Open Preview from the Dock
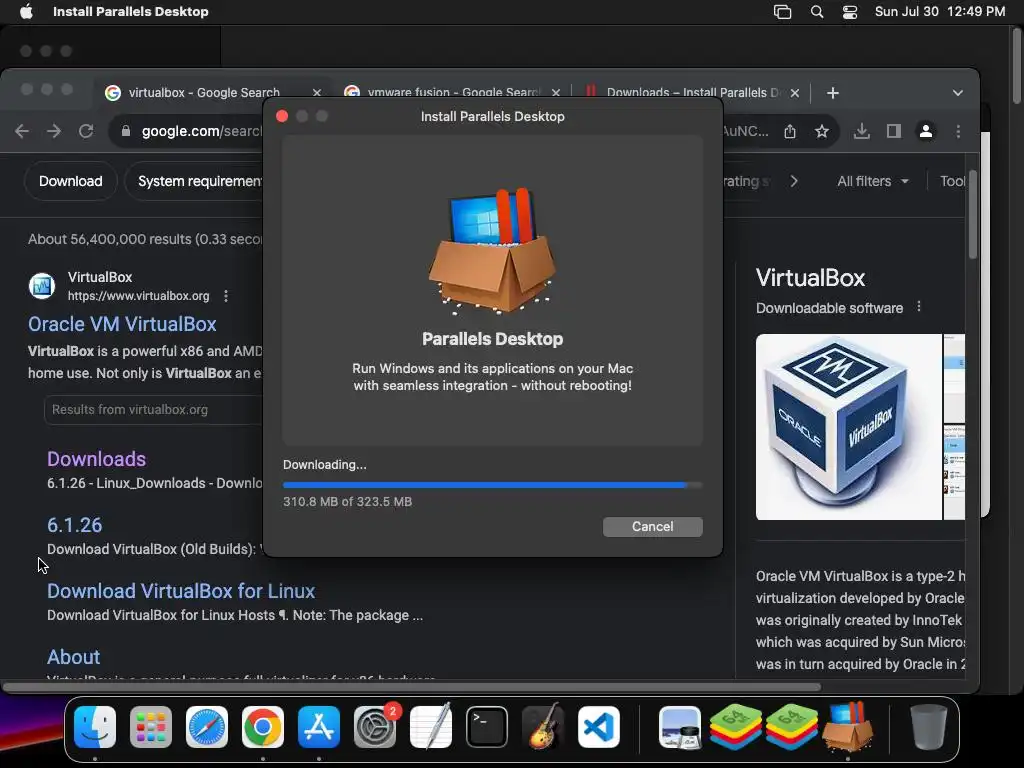Viewport: 1024px width, 768px height. [679, 727]
